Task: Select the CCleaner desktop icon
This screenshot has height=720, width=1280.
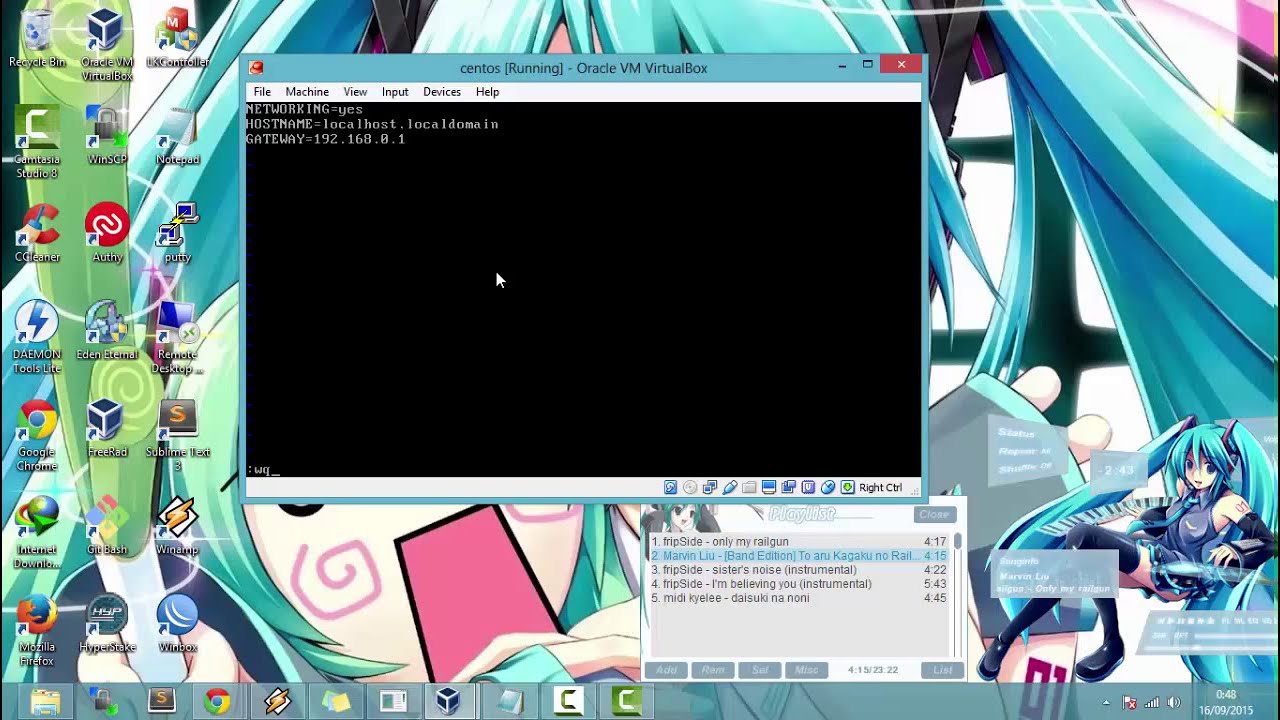Action: click(37, 235)
